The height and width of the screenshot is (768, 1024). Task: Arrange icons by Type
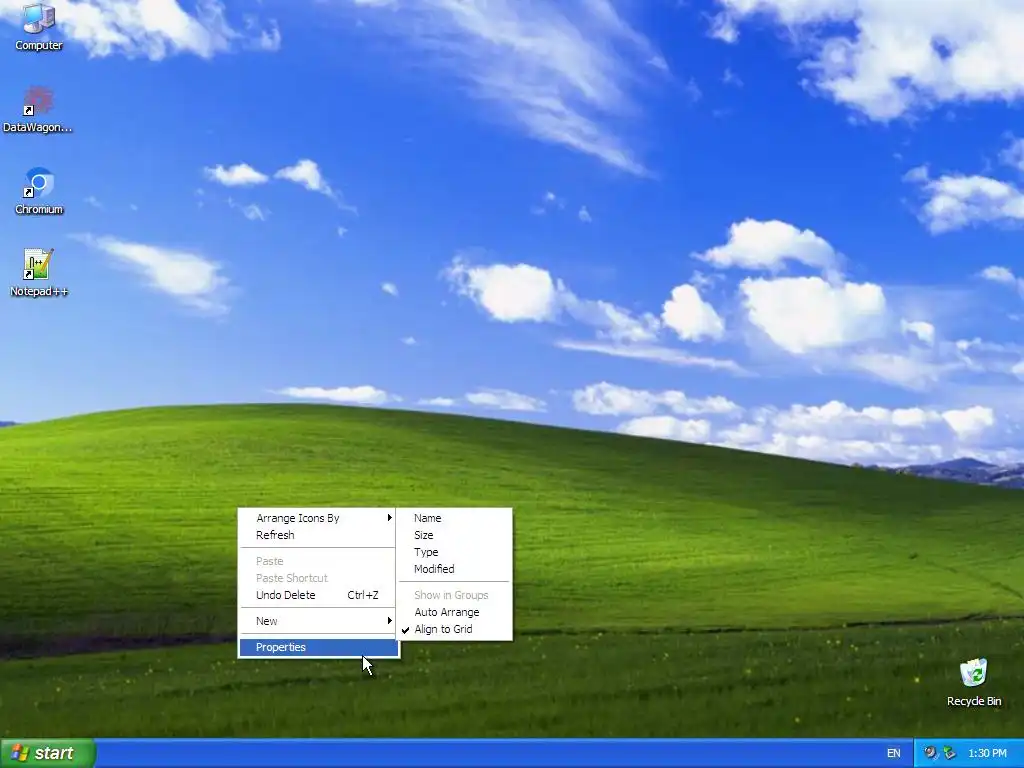point(455,552)
